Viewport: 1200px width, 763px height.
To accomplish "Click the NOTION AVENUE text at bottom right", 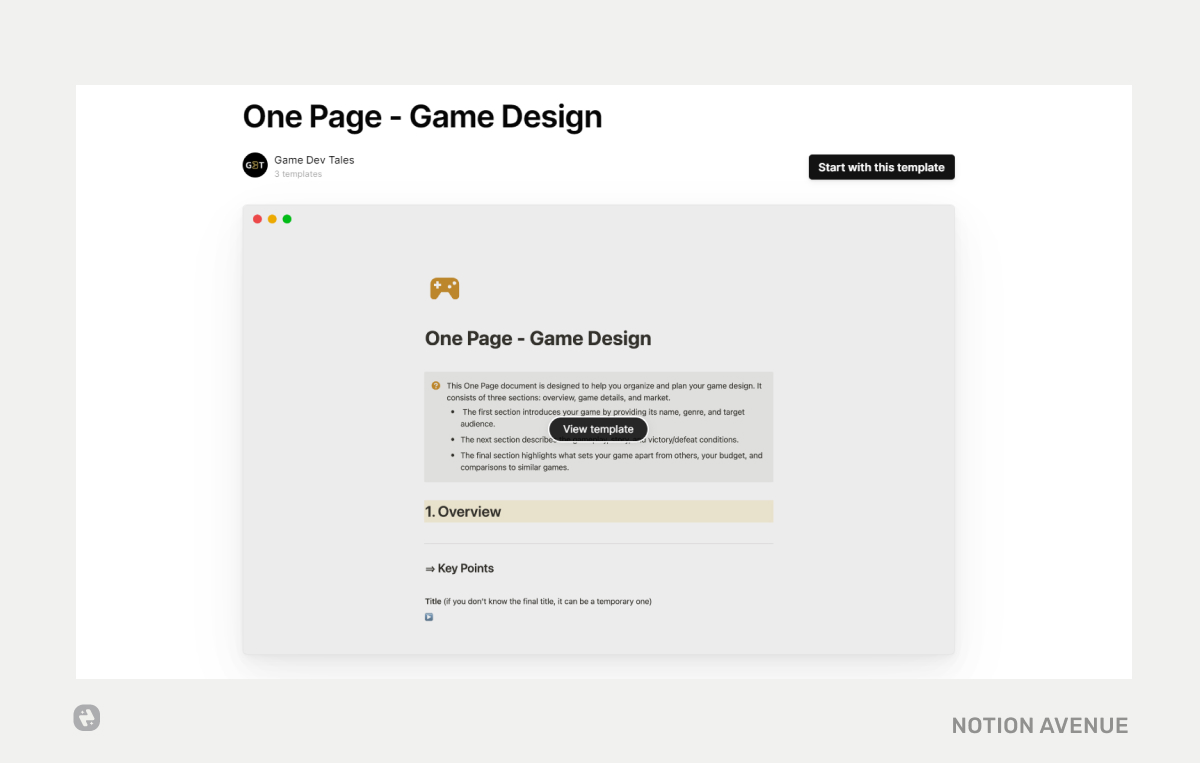I will 1039,725.
